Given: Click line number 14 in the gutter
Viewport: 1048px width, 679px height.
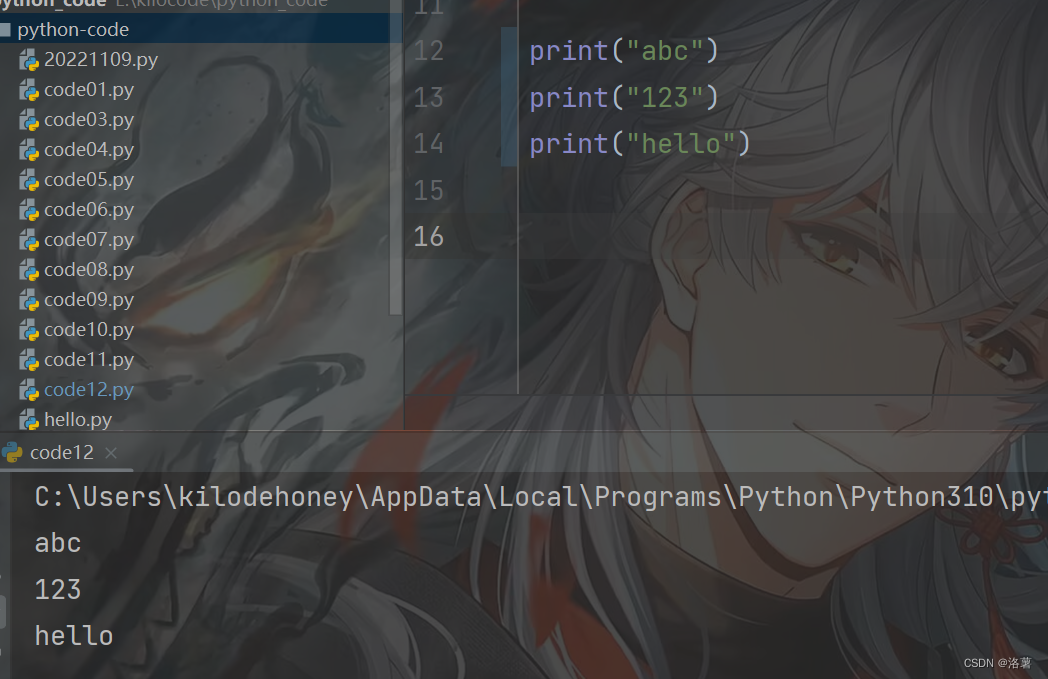Looking at the screenshot, I should click(x=428, y=144).
